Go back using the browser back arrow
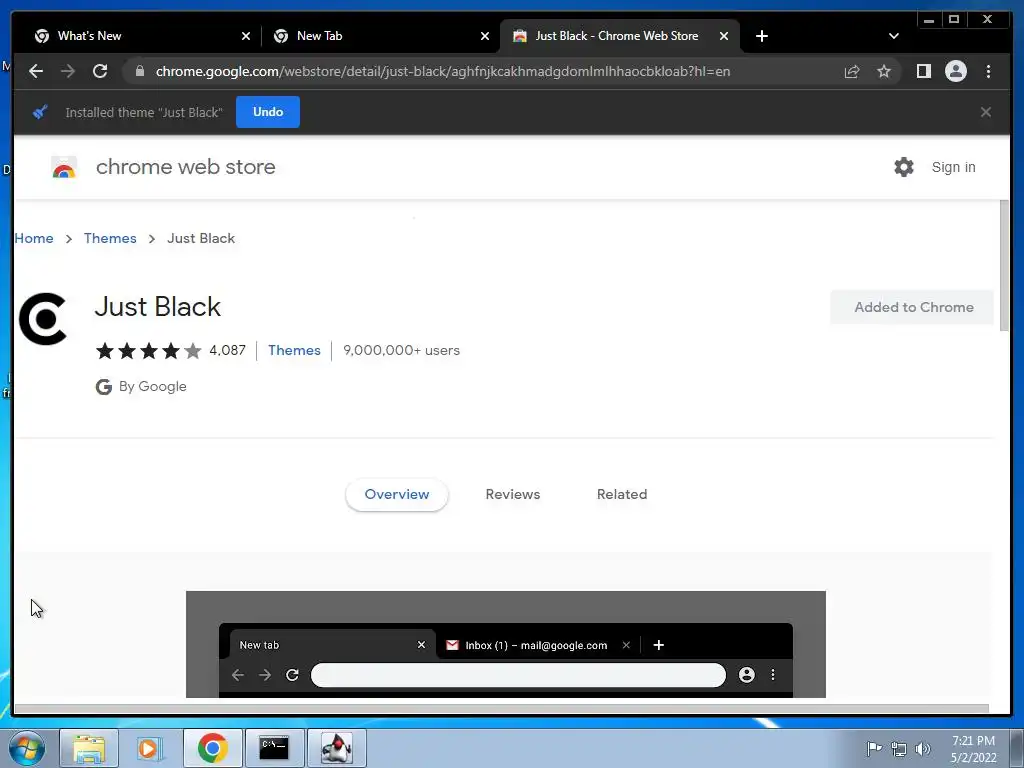Screen dimensions: 1024x768 click(36, 71)
